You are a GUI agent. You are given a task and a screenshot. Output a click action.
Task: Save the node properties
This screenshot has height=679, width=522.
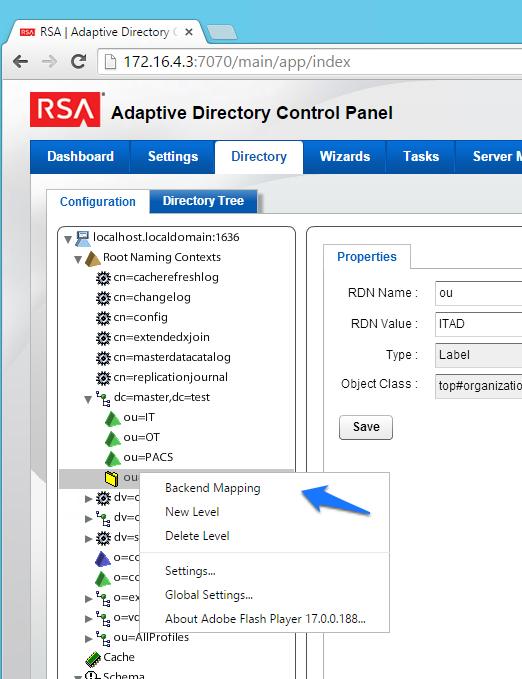tap(366, 427)
